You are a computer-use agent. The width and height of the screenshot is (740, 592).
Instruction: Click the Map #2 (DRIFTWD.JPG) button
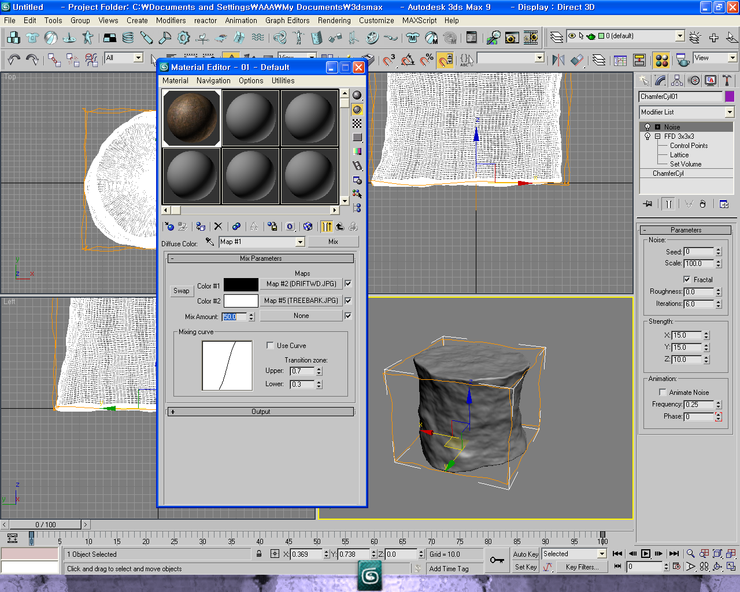click(301, 284)
